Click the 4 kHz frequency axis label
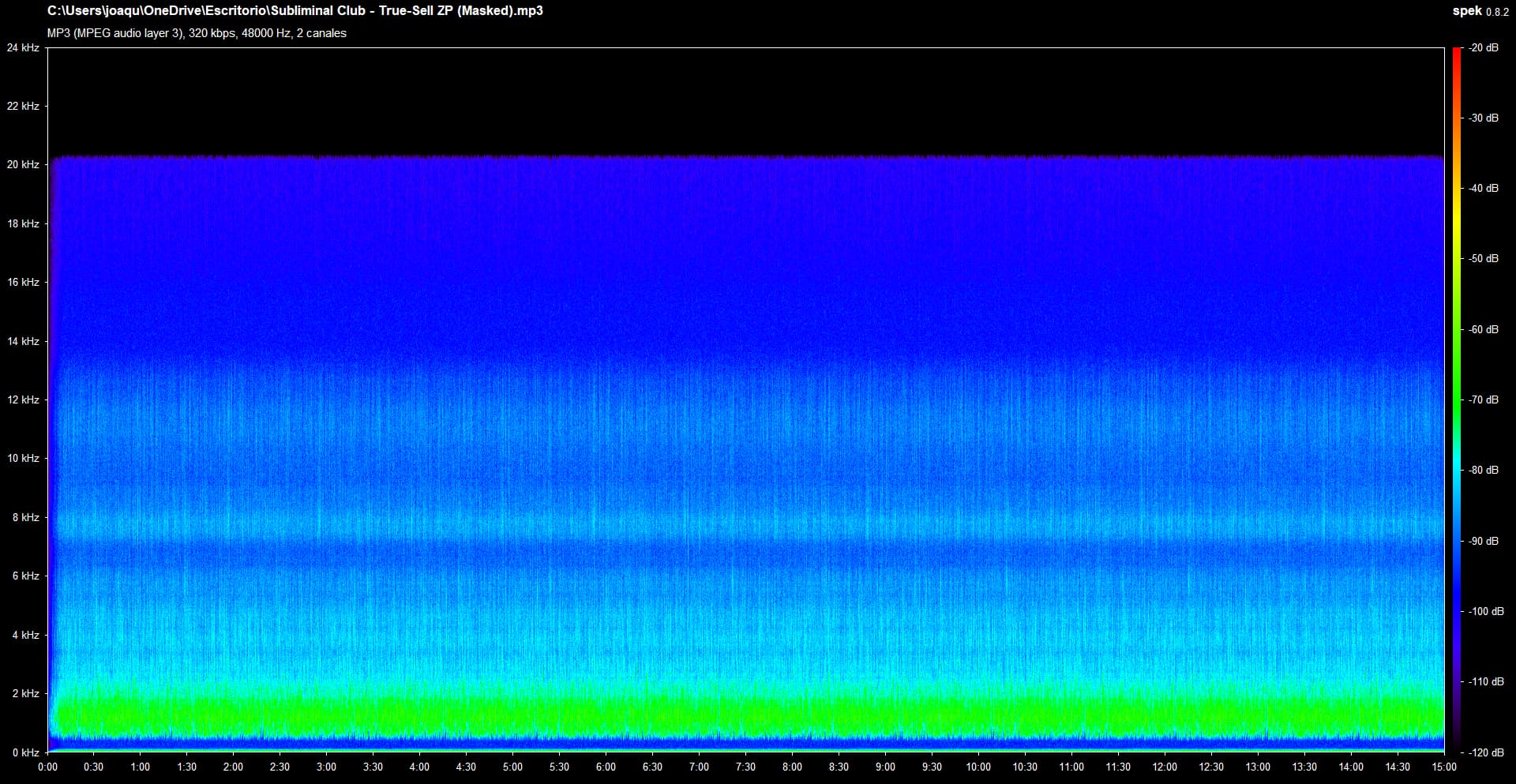Screen dimensions: 1516x784 pos(25,635)
